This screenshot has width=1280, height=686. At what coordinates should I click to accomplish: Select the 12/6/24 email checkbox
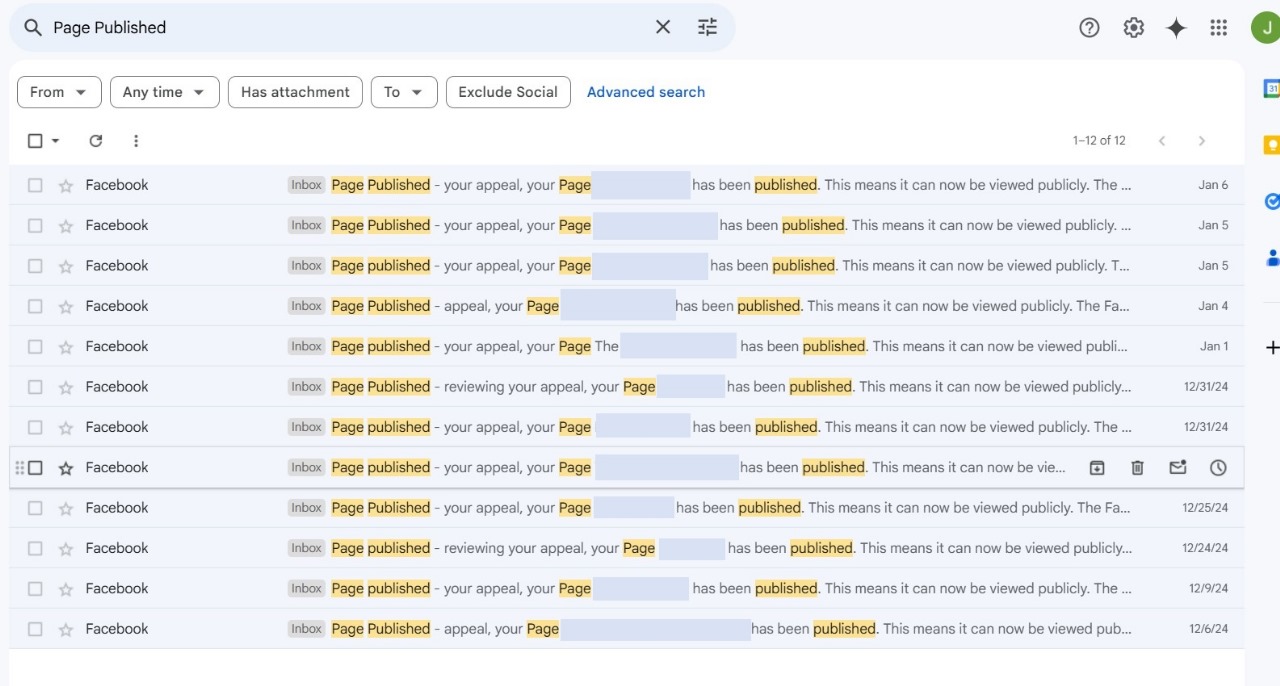[35, 629]
